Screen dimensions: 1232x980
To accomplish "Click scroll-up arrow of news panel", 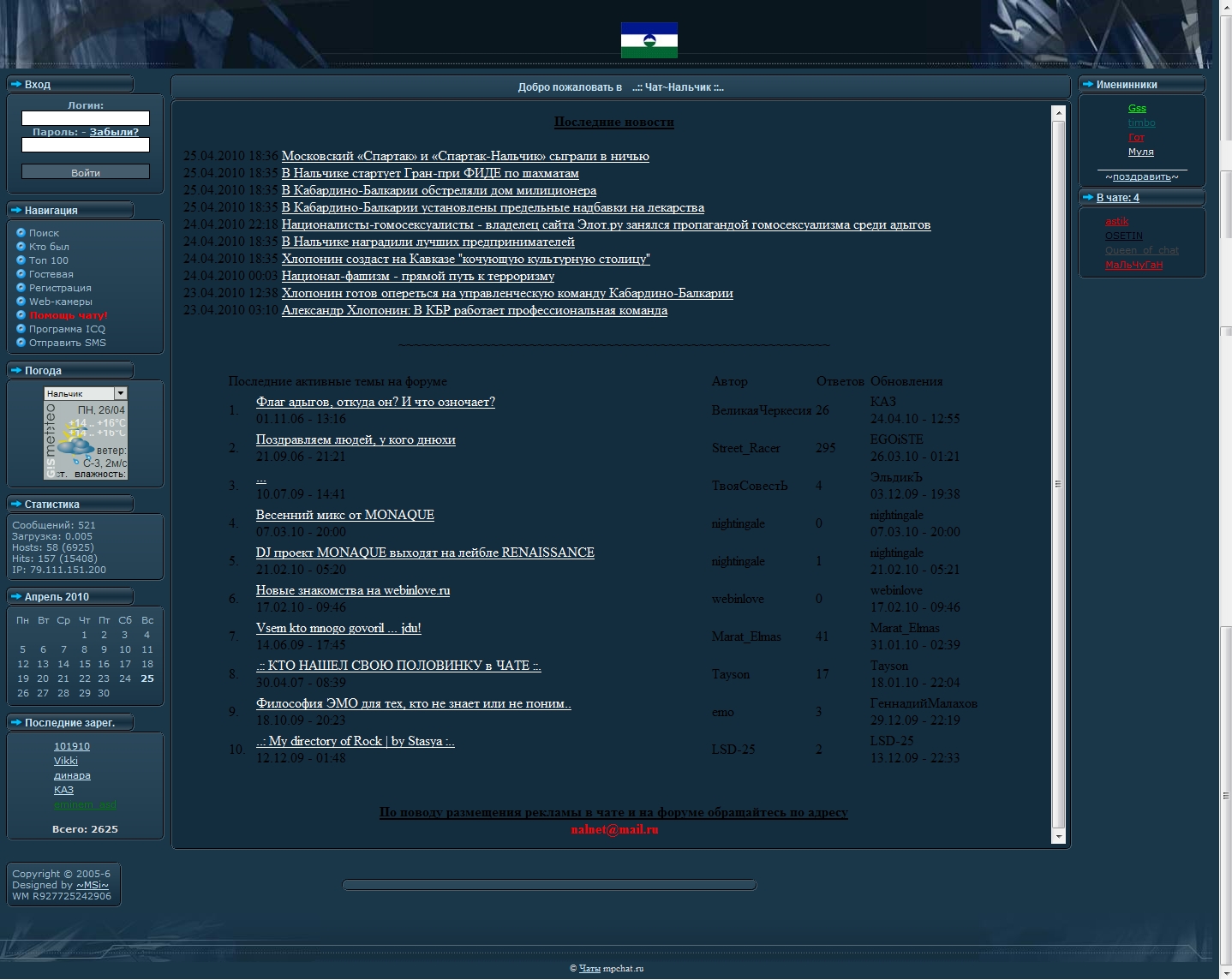I will [x=1058, y=113].
